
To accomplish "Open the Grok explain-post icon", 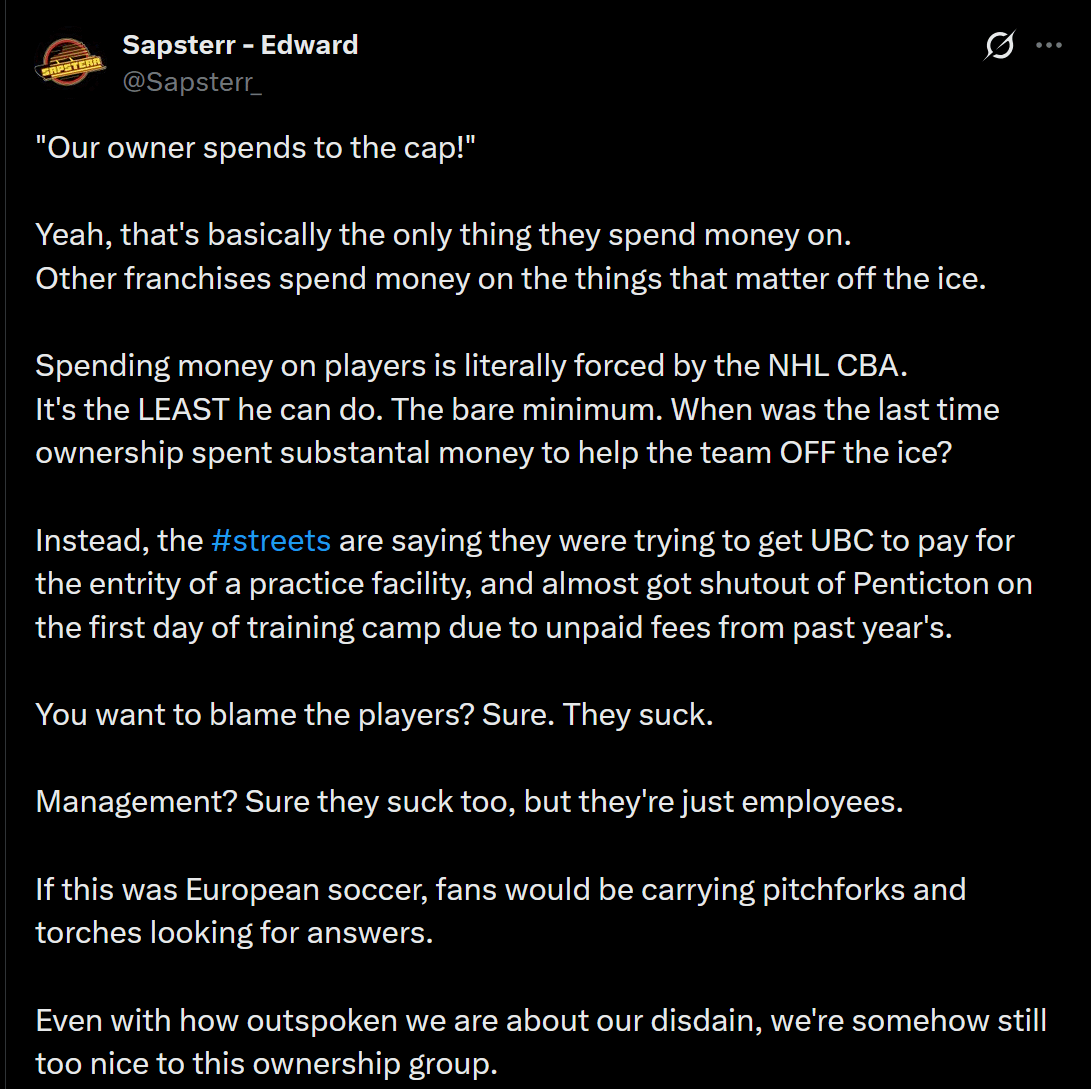I will pos(1000,46).
